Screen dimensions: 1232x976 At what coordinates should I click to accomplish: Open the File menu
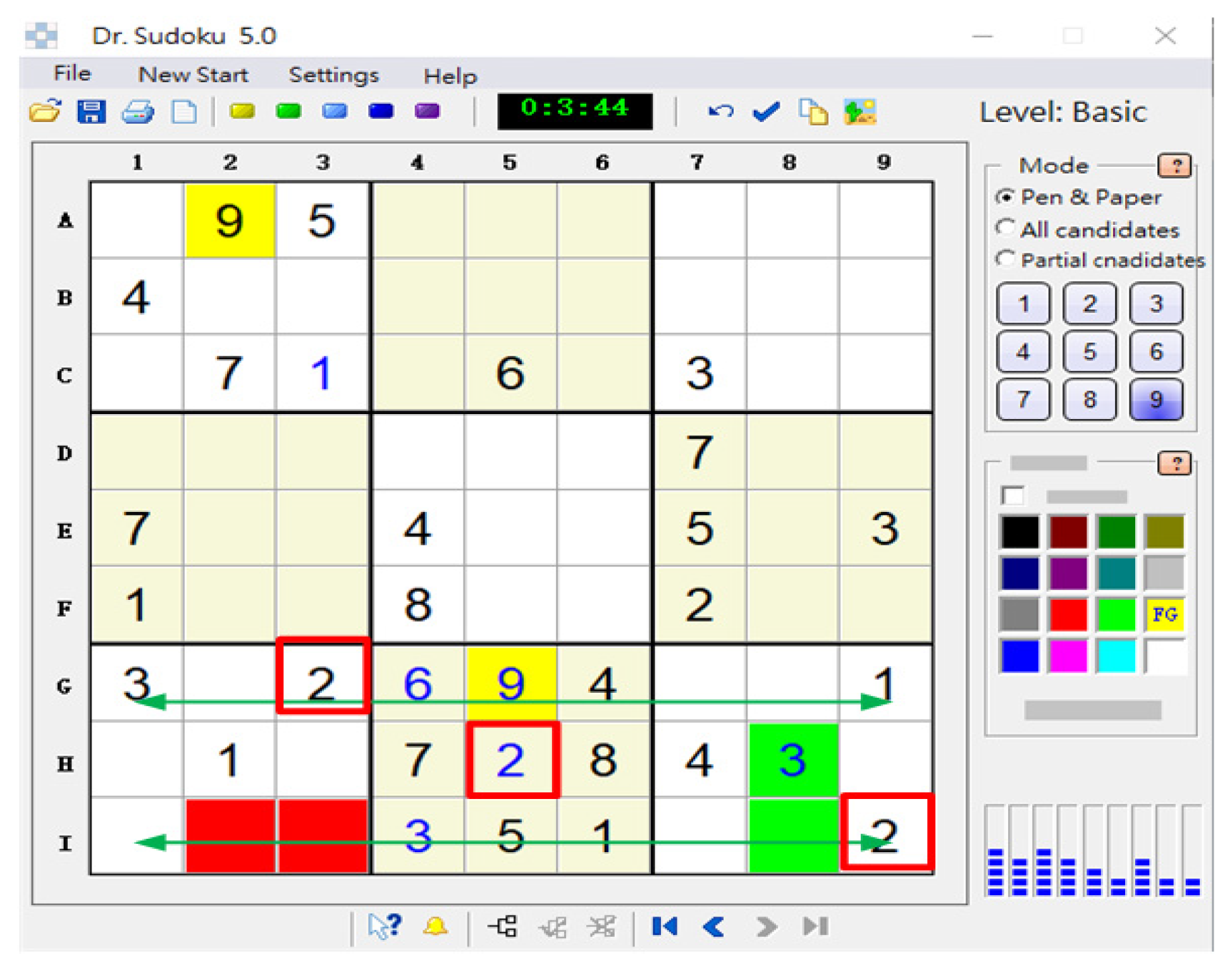coord(72,74)
